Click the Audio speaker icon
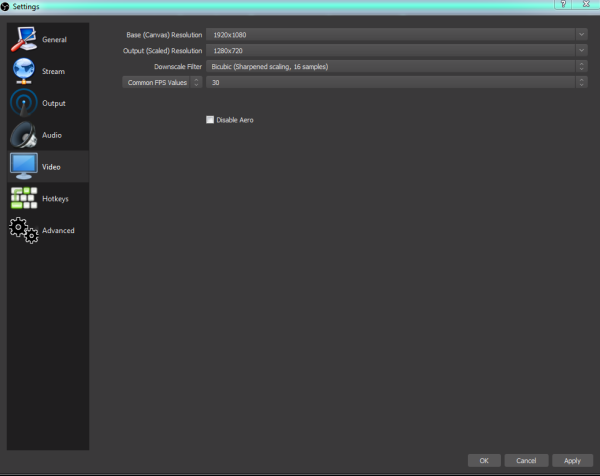 click(24, 135)
